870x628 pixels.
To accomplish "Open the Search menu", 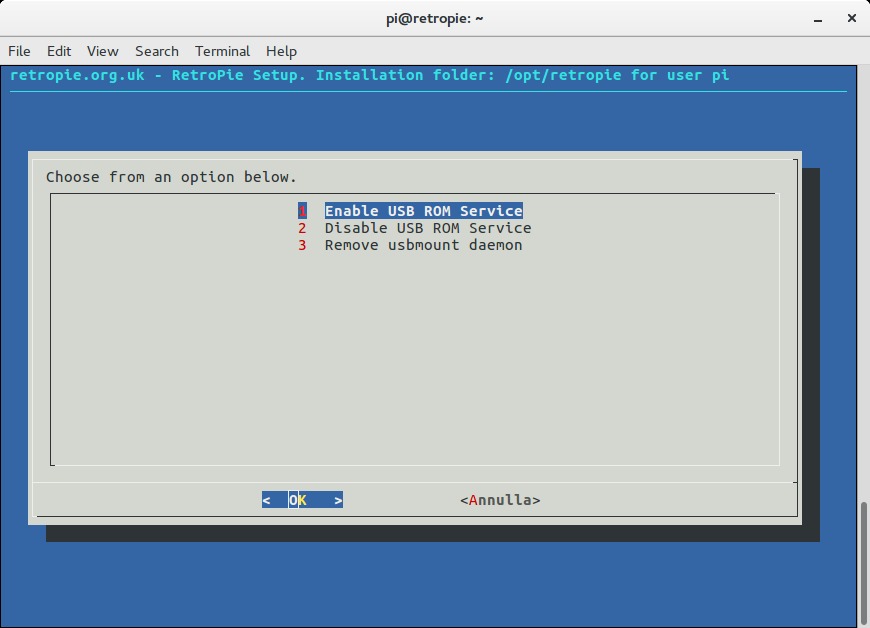I will tap(156, 51).
